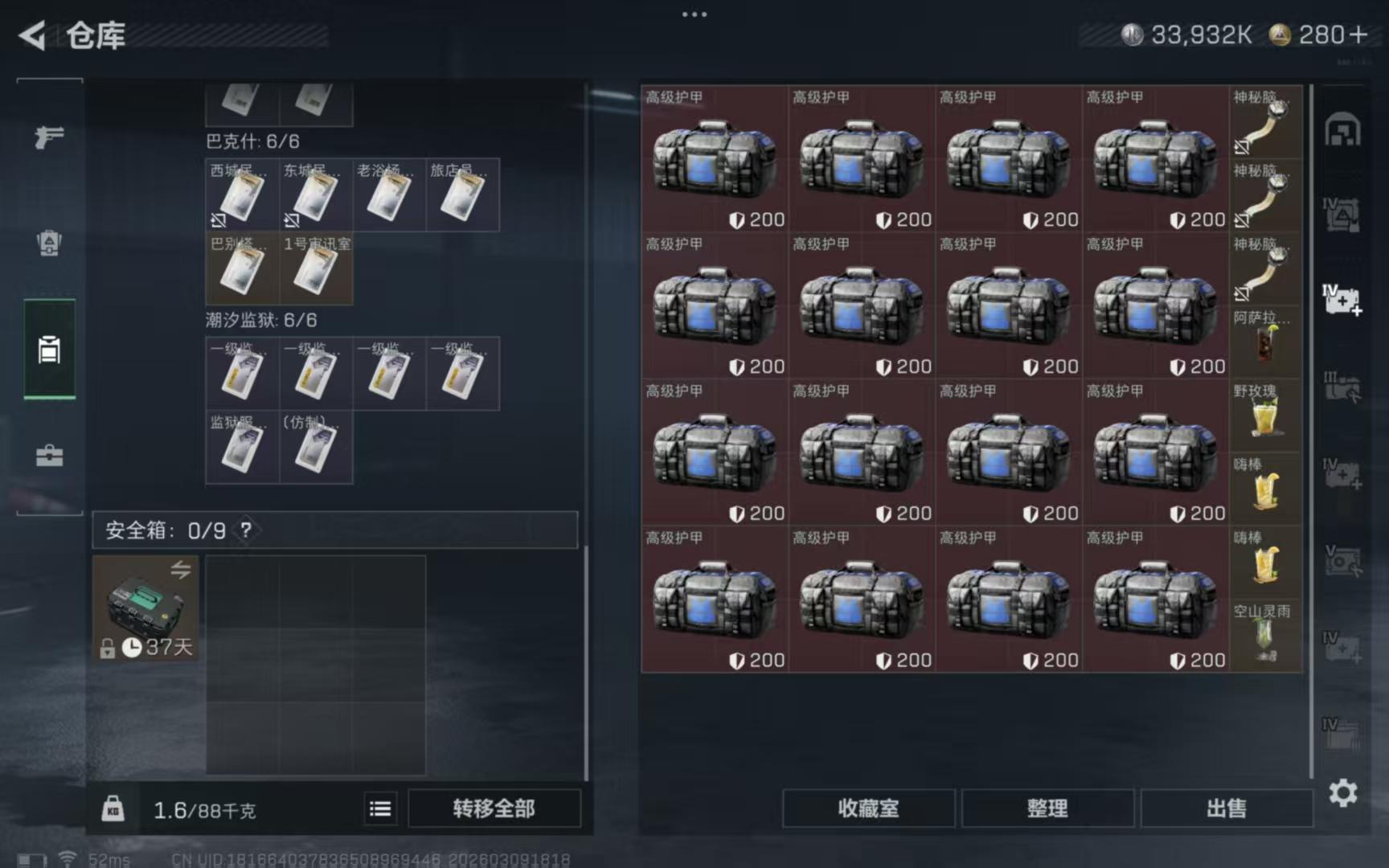The height and width of the screenshot is (868, 1389).
Task: Tap the 1.6/88千克 weight readout
Action: click(204, 810)
